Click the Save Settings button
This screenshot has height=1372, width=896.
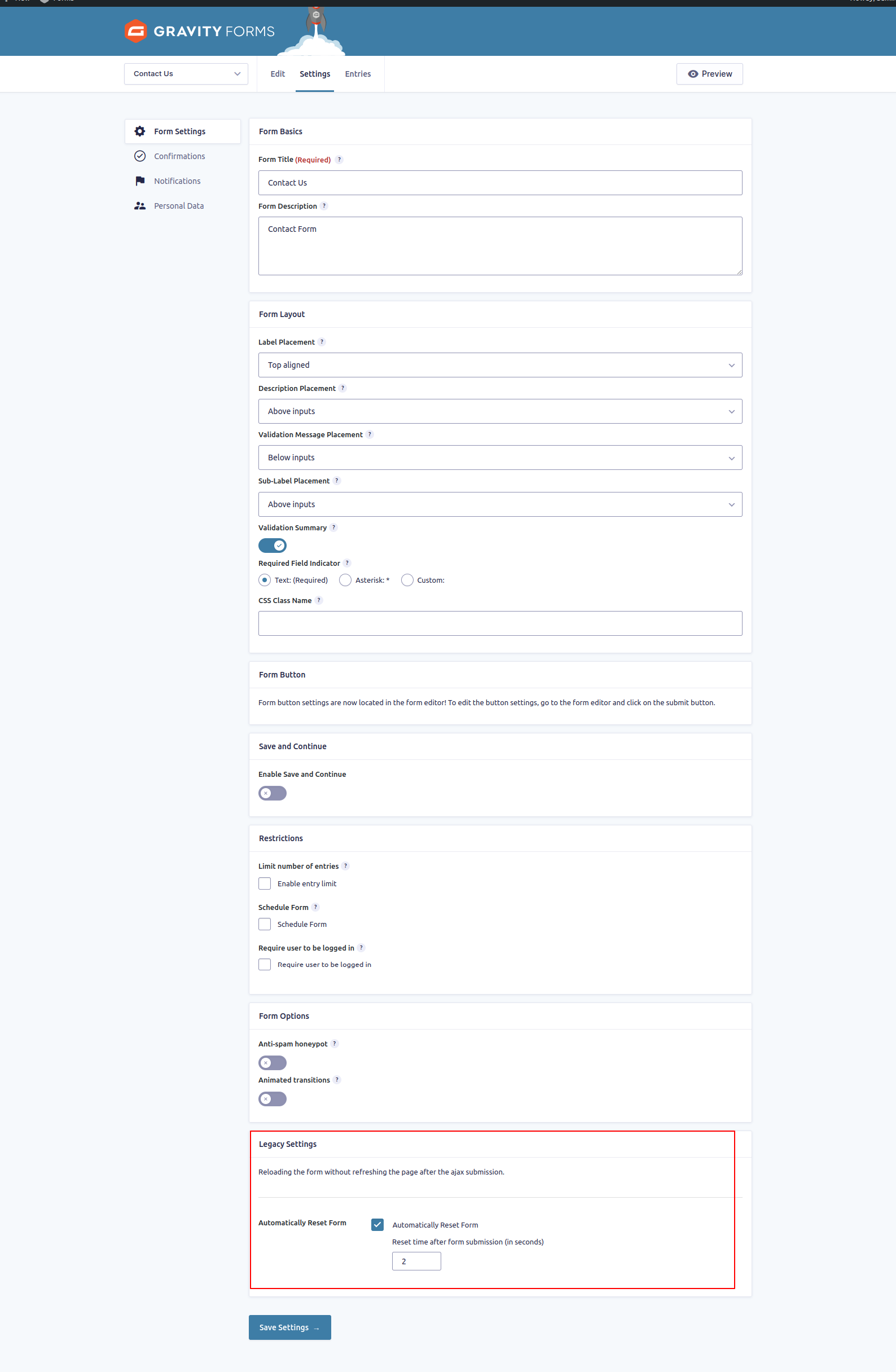click(289, 1327)
